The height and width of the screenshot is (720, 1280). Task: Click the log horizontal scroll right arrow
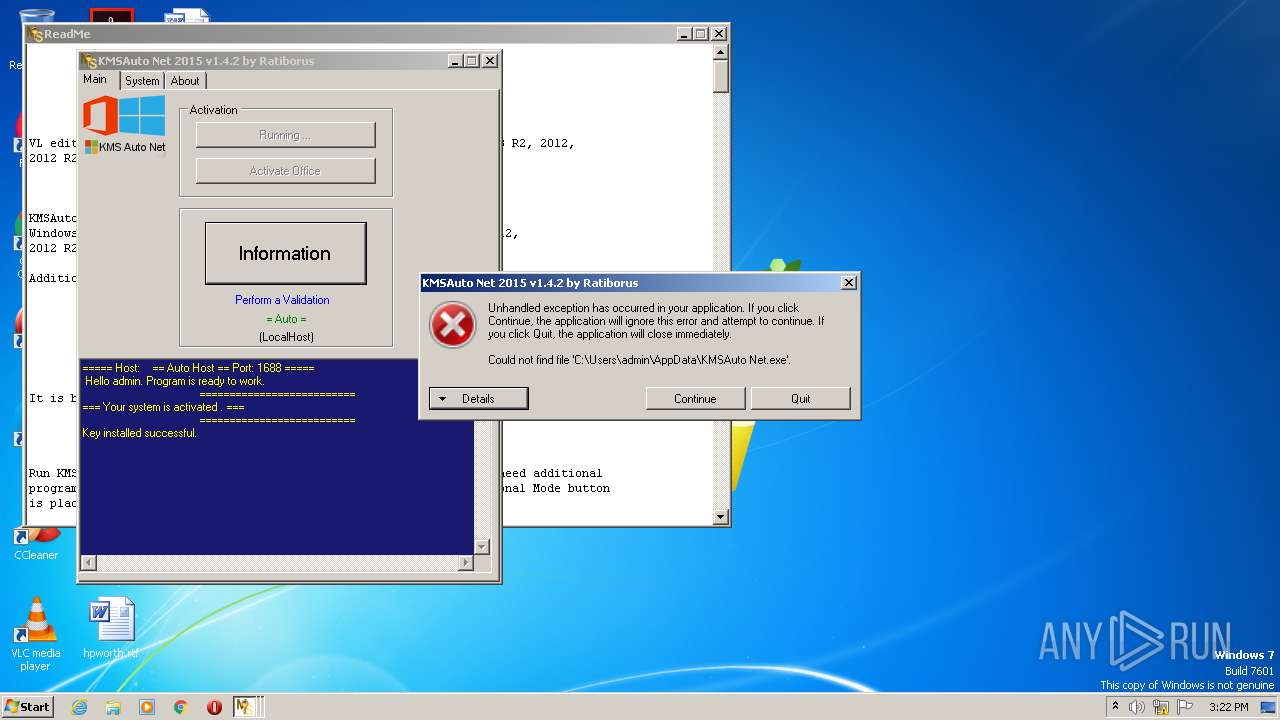pos(465,563)
